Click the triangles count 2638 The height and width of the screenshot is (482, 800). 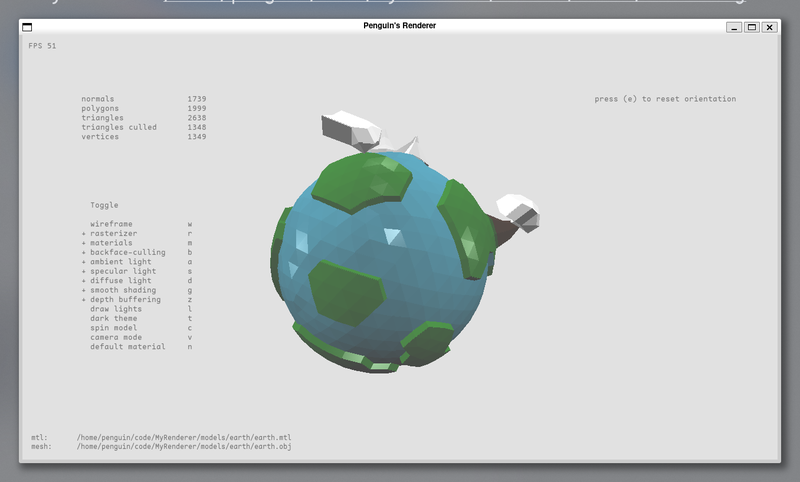pos(197,118)
